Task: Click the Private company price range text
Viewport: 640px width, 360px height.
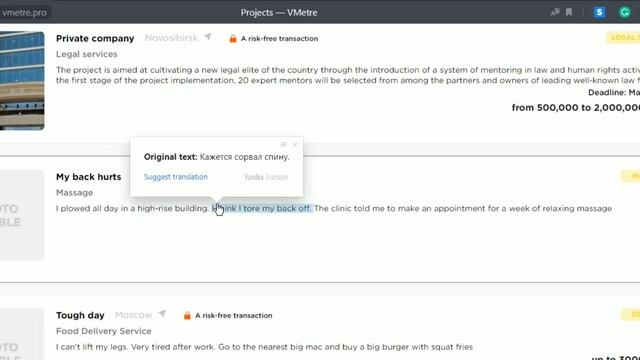Action: [x=576, y=108]
